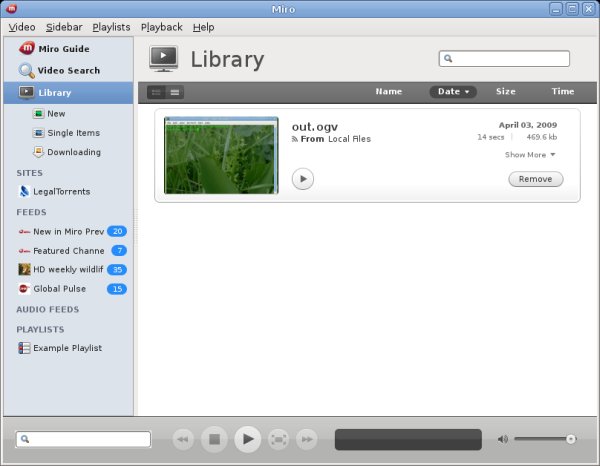Click the Library monitor header icon
Viewport: 600px width, 466px height.
tap(163, 59)
